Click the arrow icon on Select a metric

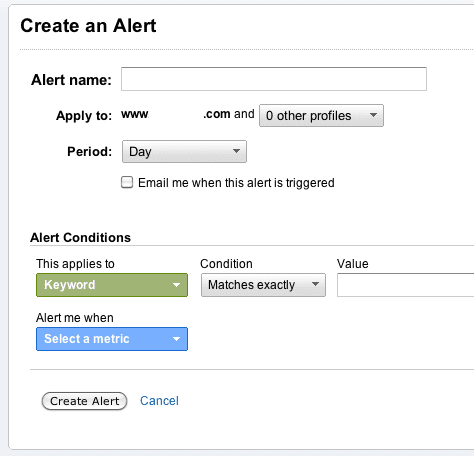pyautogui.click(x=176, y=339)
